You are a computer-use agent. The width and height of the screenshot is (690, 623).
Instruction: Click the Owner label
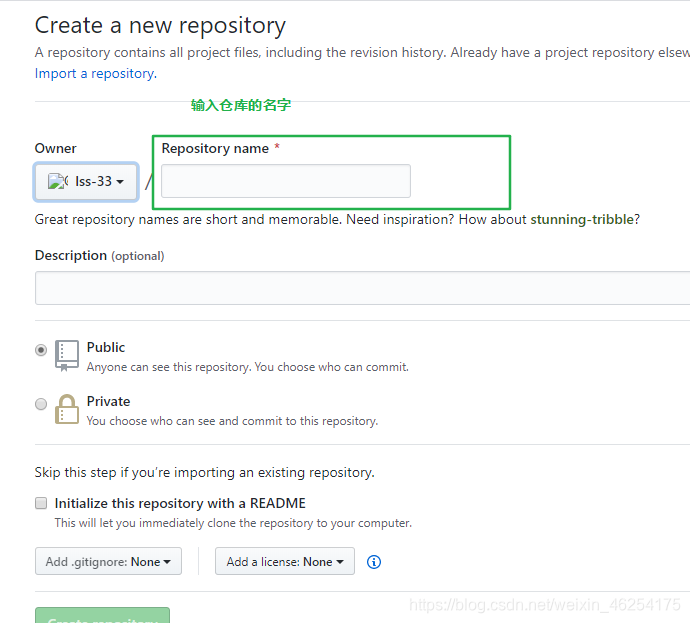[x=55, y=148]
